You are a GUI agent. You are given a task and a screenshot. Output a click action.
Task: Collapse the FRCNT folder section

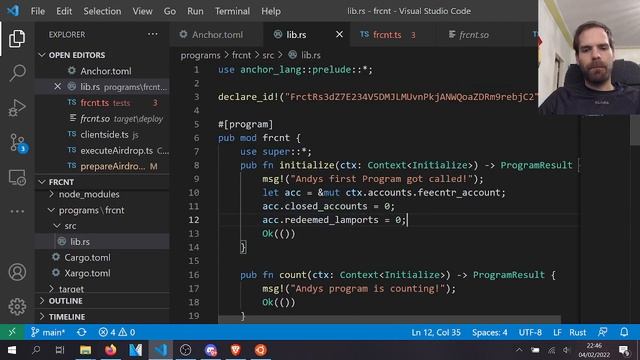pos(102,182)
